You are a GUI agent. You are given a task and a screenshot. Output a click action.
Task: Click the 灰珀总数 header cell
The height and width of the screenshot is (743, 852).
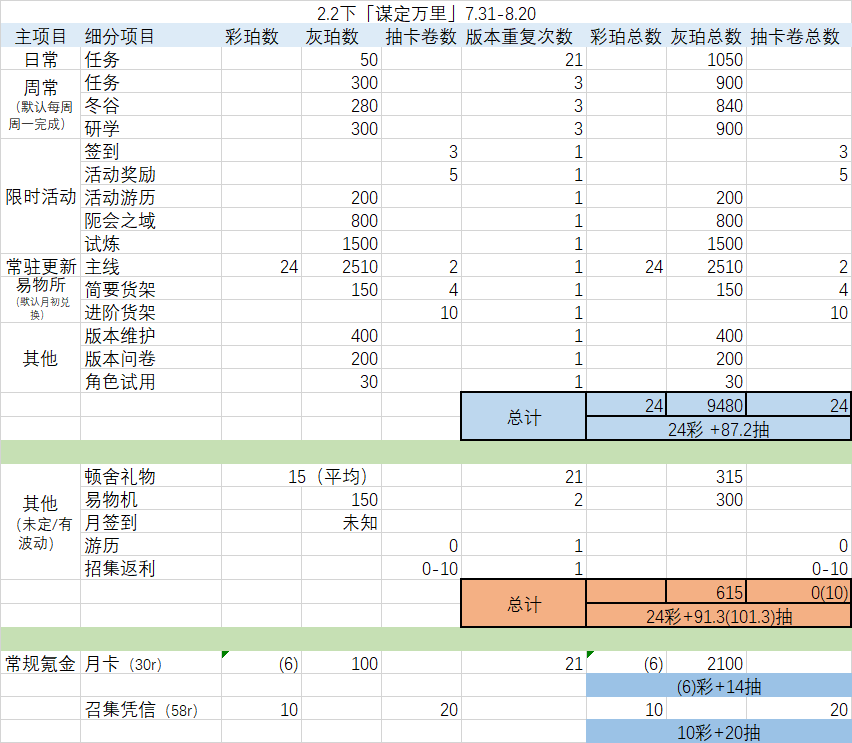pyautogui.click(x=706, y=36)
